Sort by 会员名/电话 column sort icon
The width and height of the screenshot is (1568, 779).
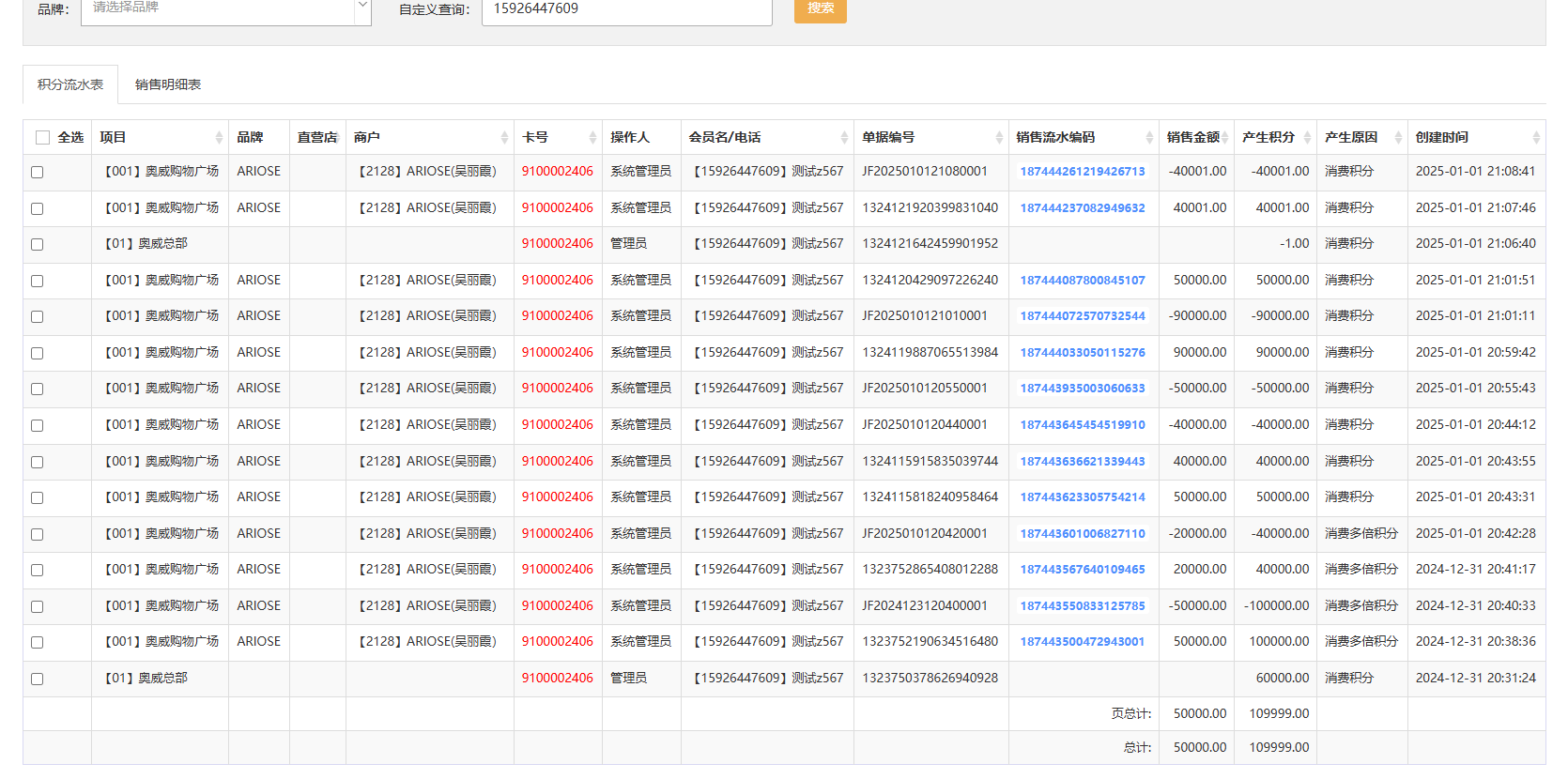[844, 138]
